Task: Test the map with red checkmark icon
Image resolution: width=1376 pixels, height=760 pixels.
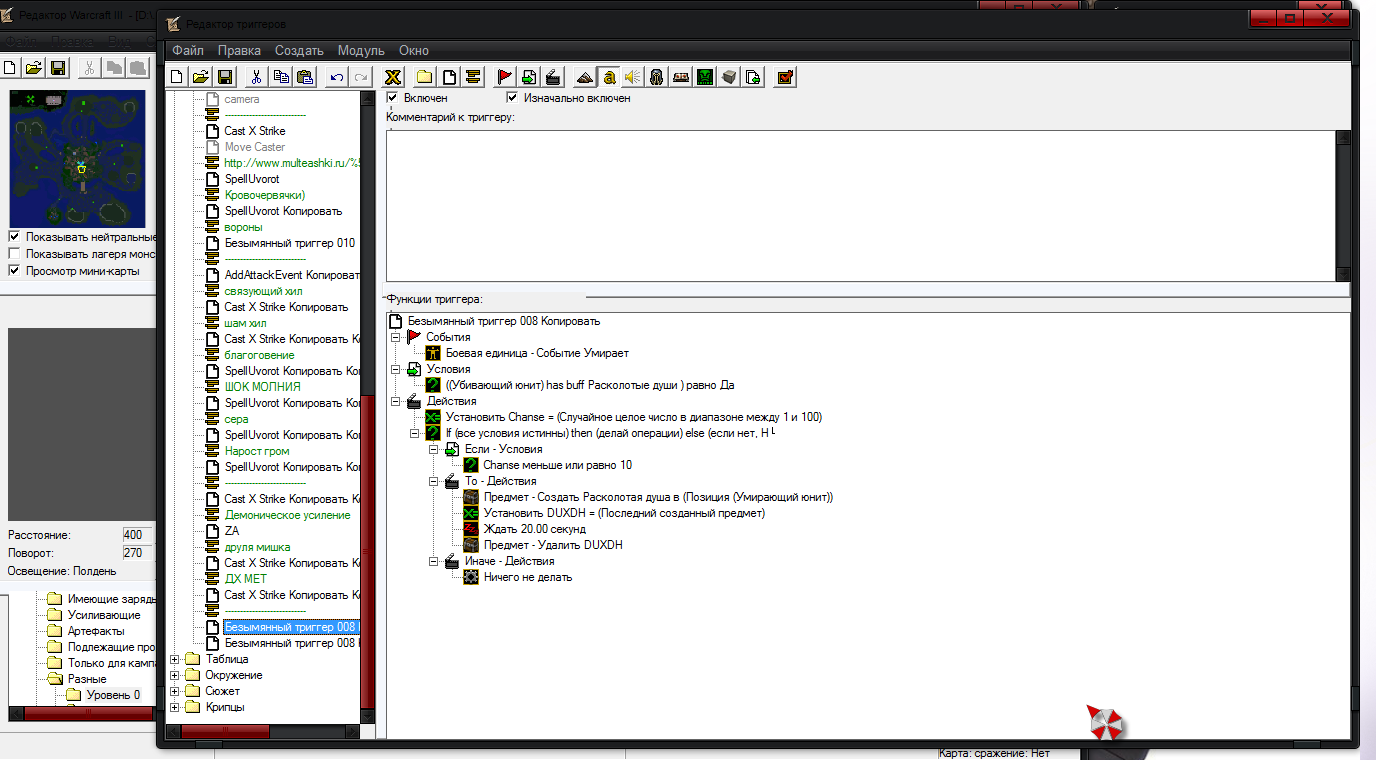Action: (785, 77)
